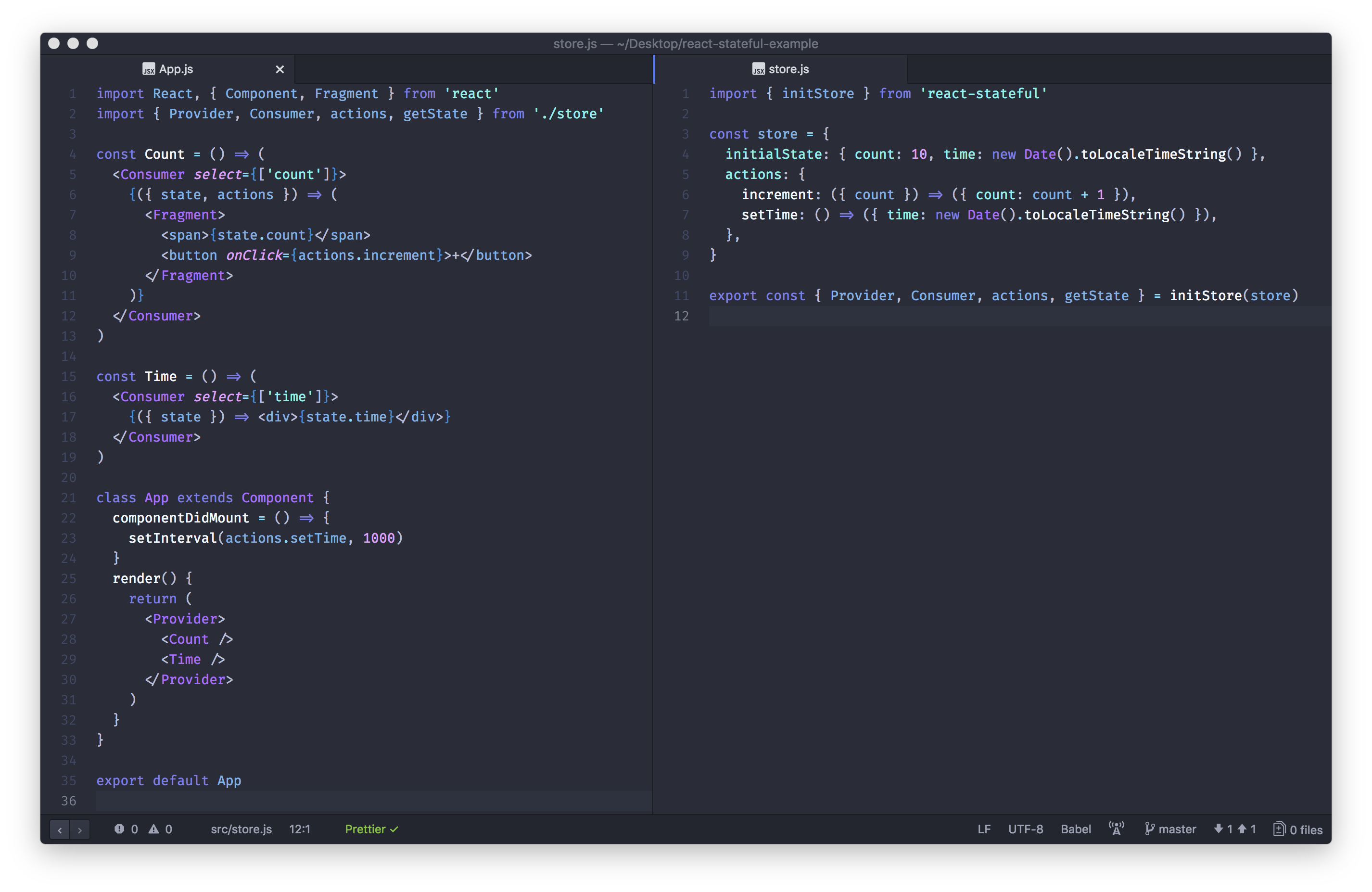Change the Babel grammar selector
Viewport: 1372px width, 892px height.
(1075, 829)
